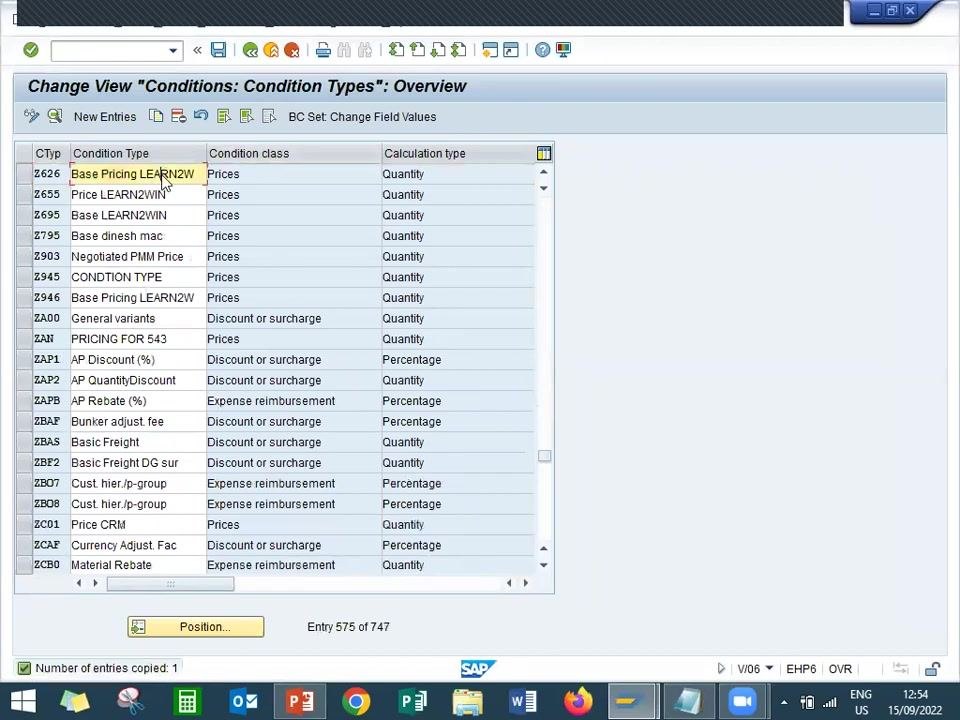960x720 pixels.
Task: Open Customize Local Layout monitor icon
Action: 563,50
